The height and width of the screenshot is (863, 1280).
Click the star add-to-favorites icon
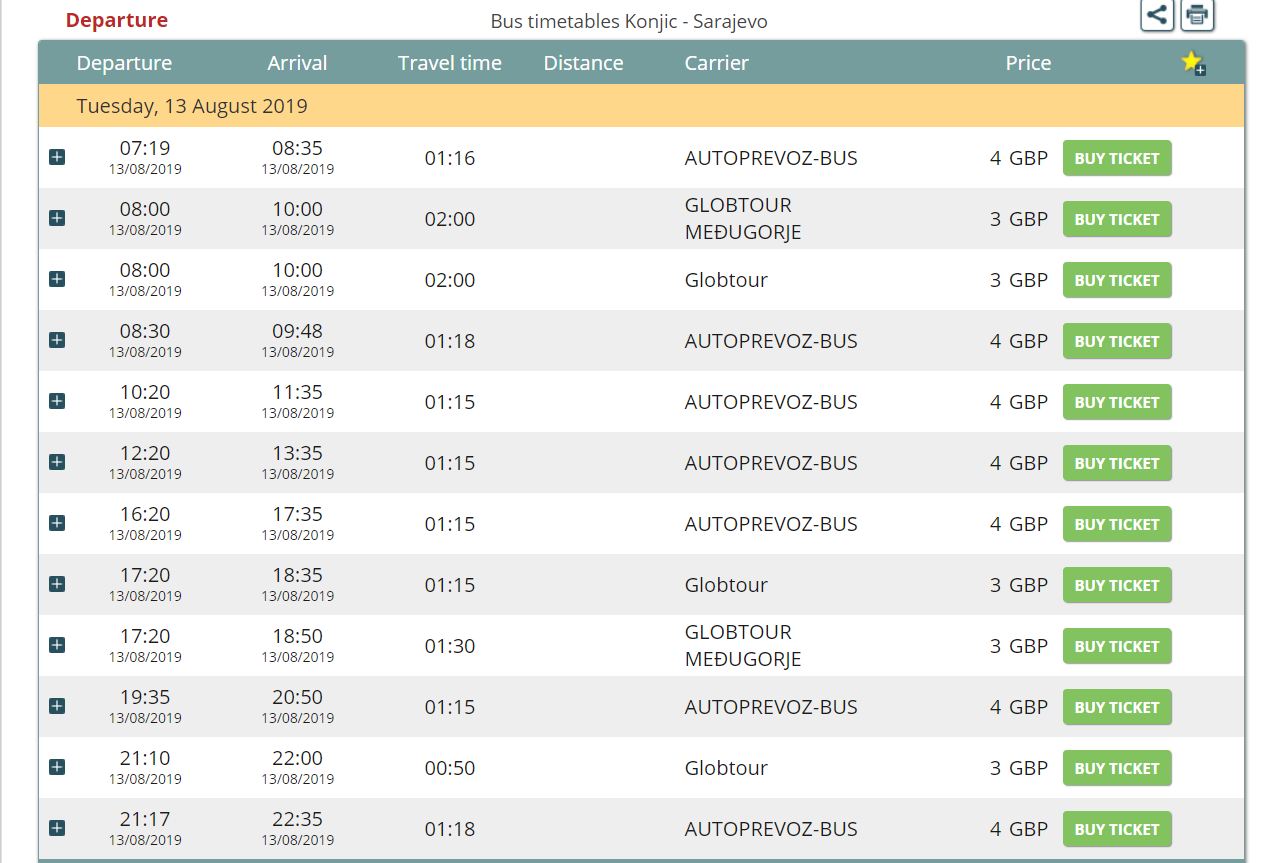pyautogui.click(x=1193, y=63)
